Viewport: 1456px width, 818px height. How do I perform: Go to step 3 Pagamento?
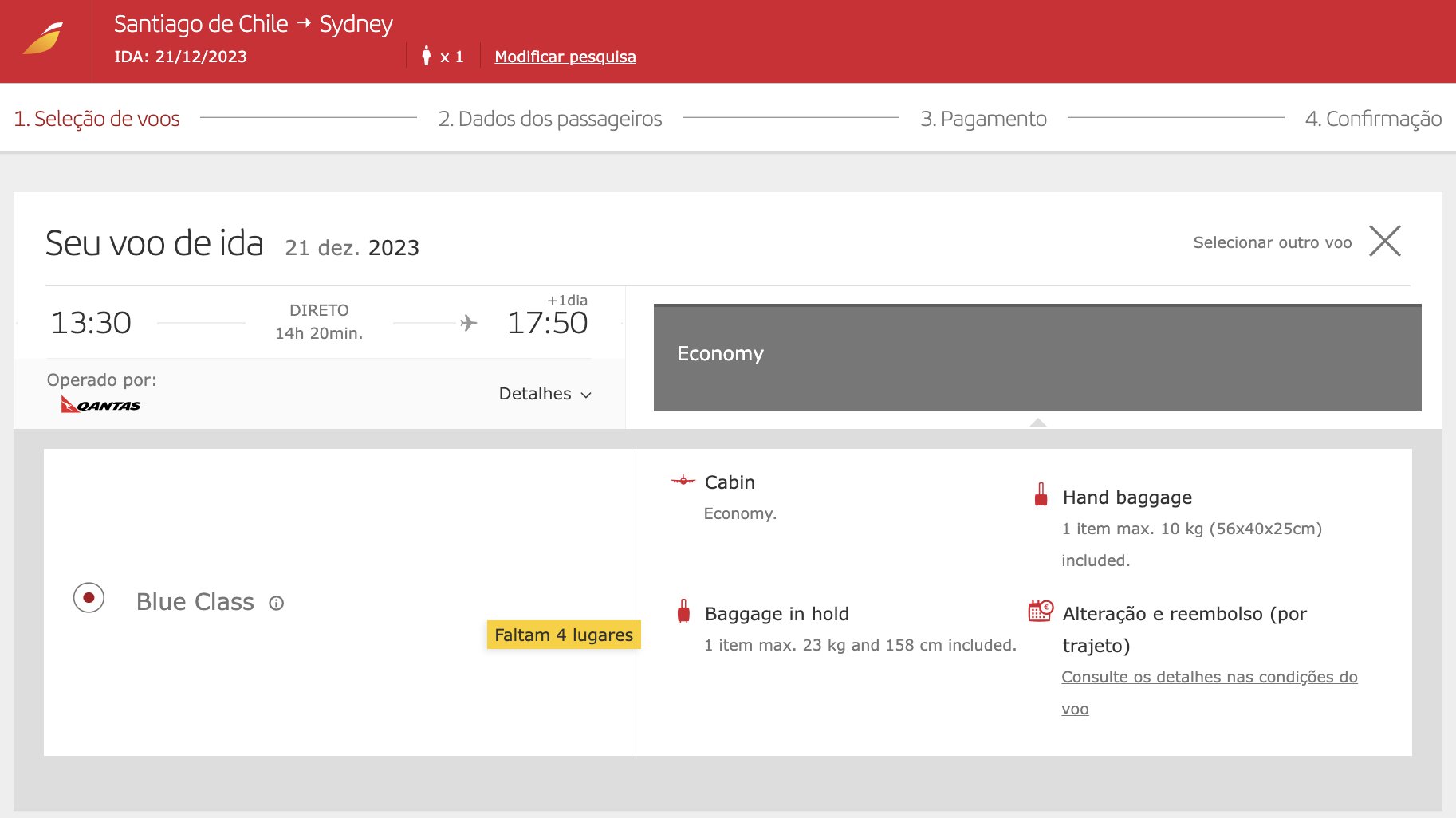pos(983,119)
